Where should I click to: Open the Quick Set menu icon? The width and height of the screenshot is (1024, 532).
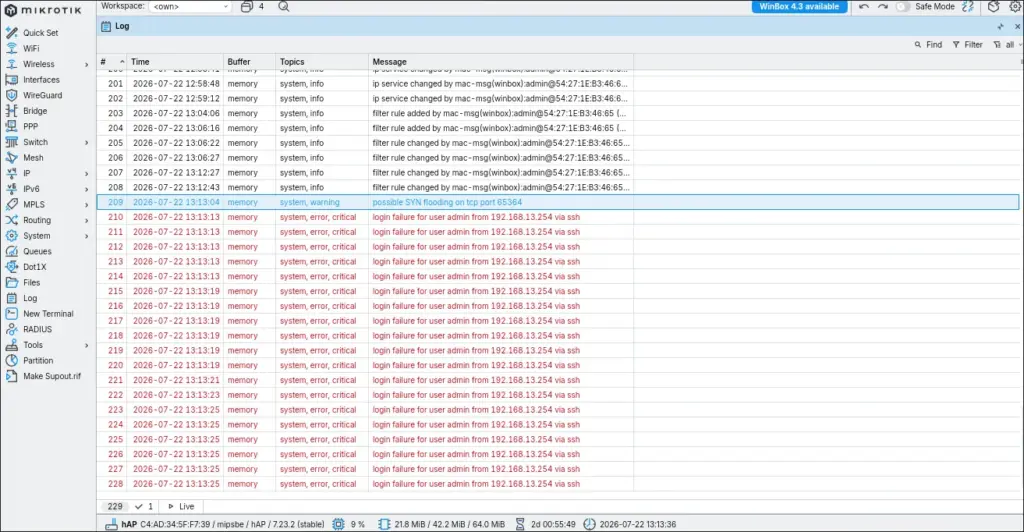(x=12, y=33)
